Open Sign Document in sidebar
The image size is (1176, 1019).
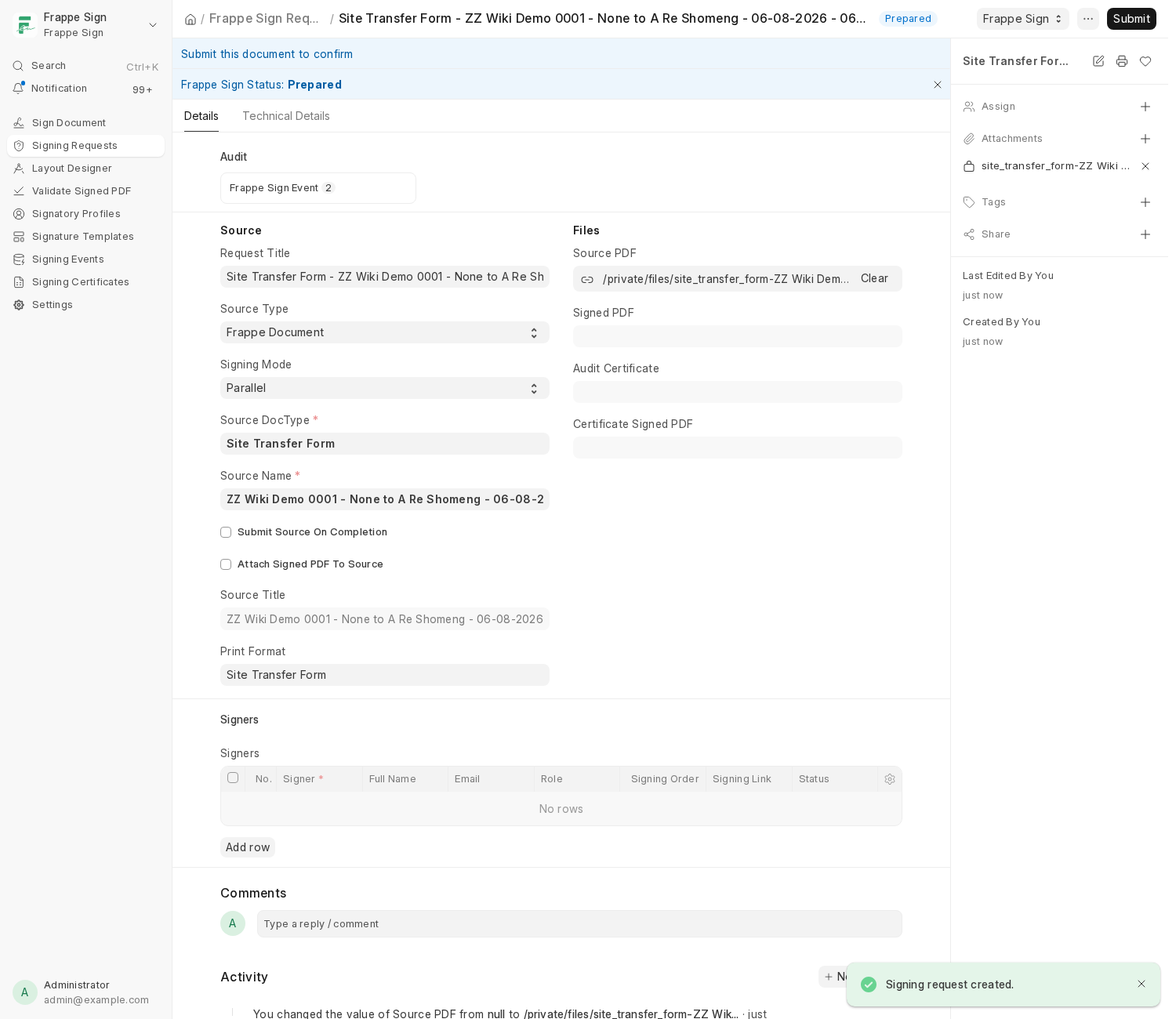(85, 123)
